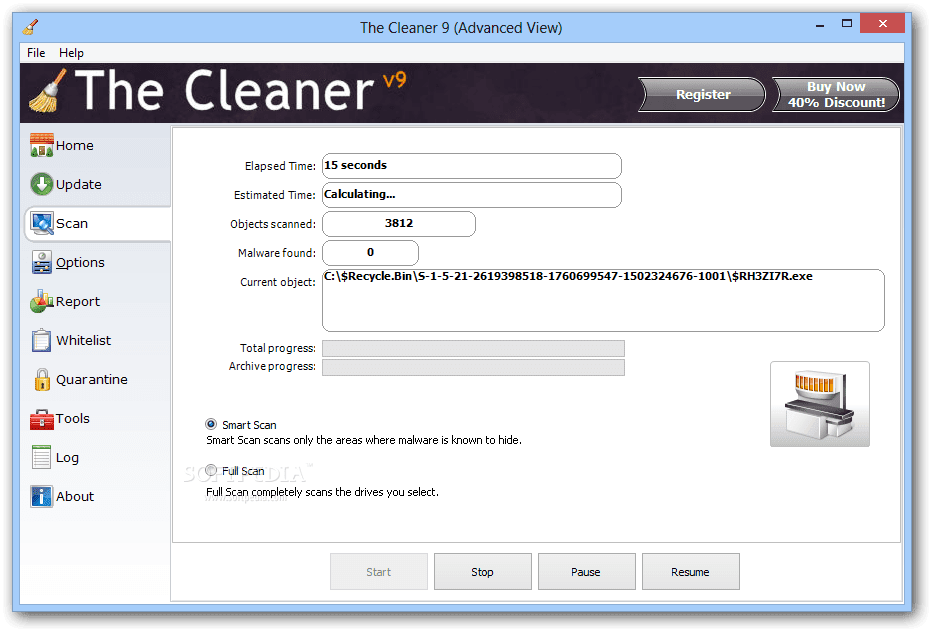Open the Options section label
The image size is (932, 632).
click(80, 263)
